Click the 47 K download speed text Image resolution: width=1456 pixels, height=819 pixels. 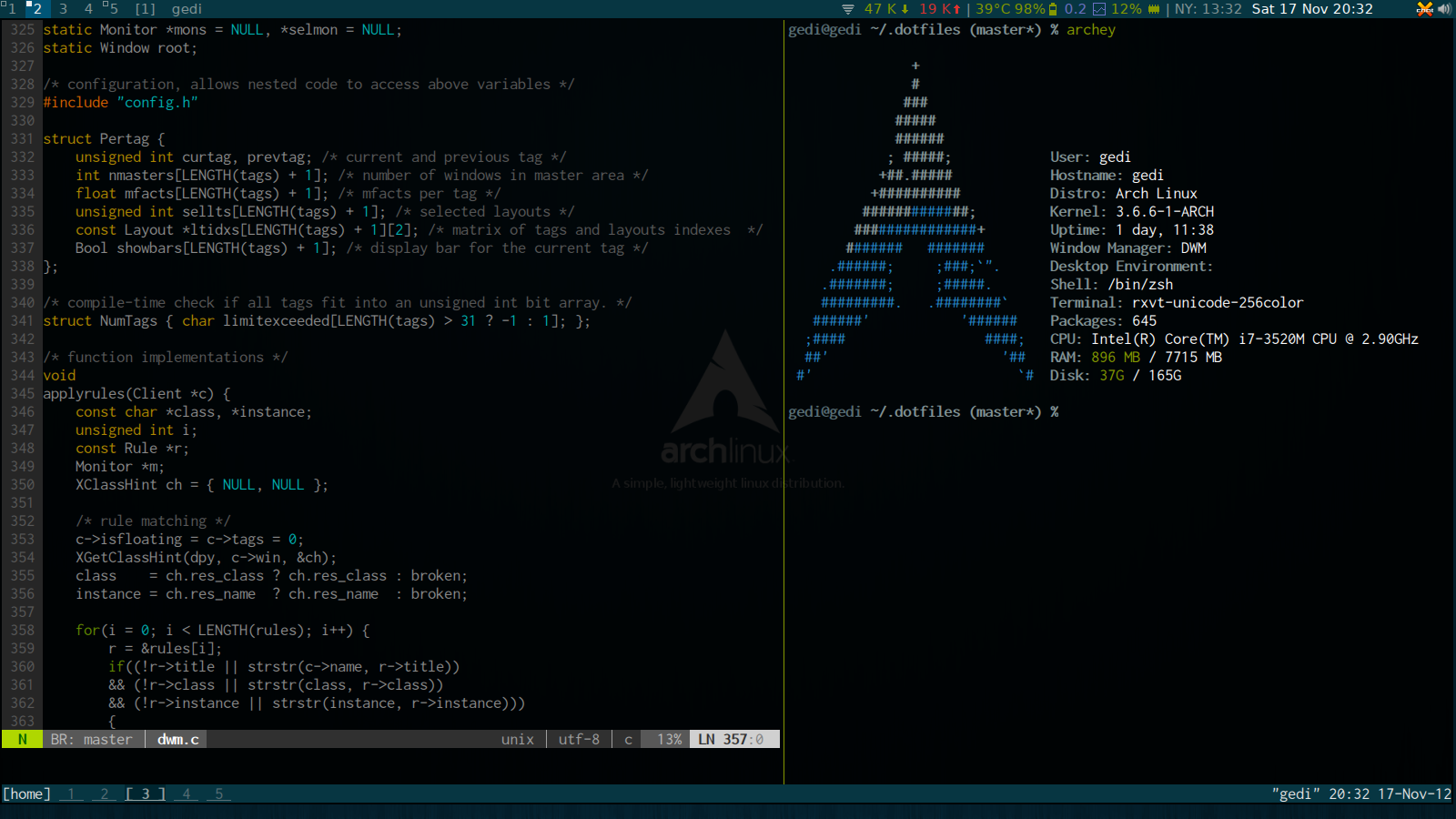880,9
